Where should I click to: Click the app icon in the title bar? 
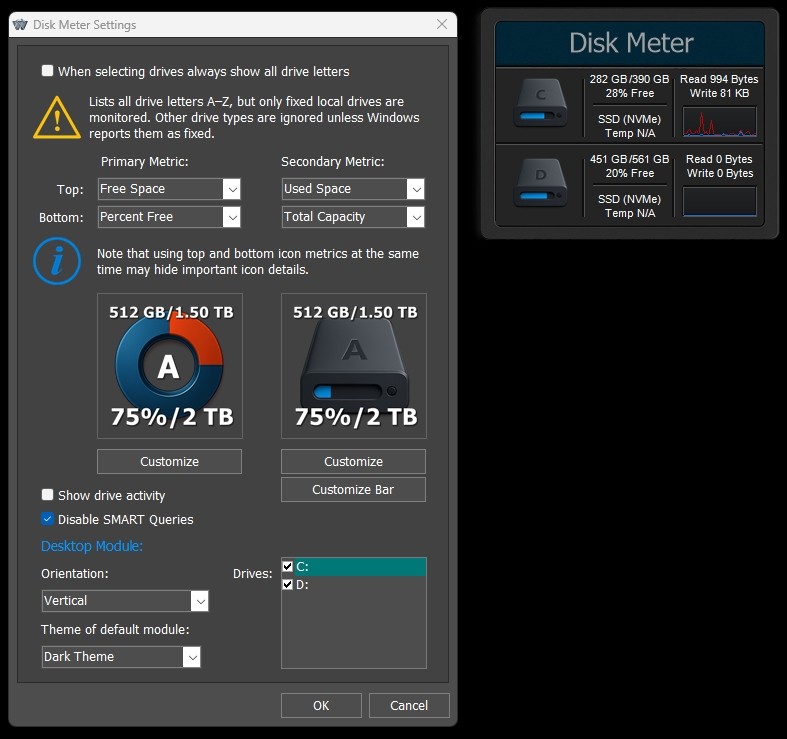pos(21,25)
